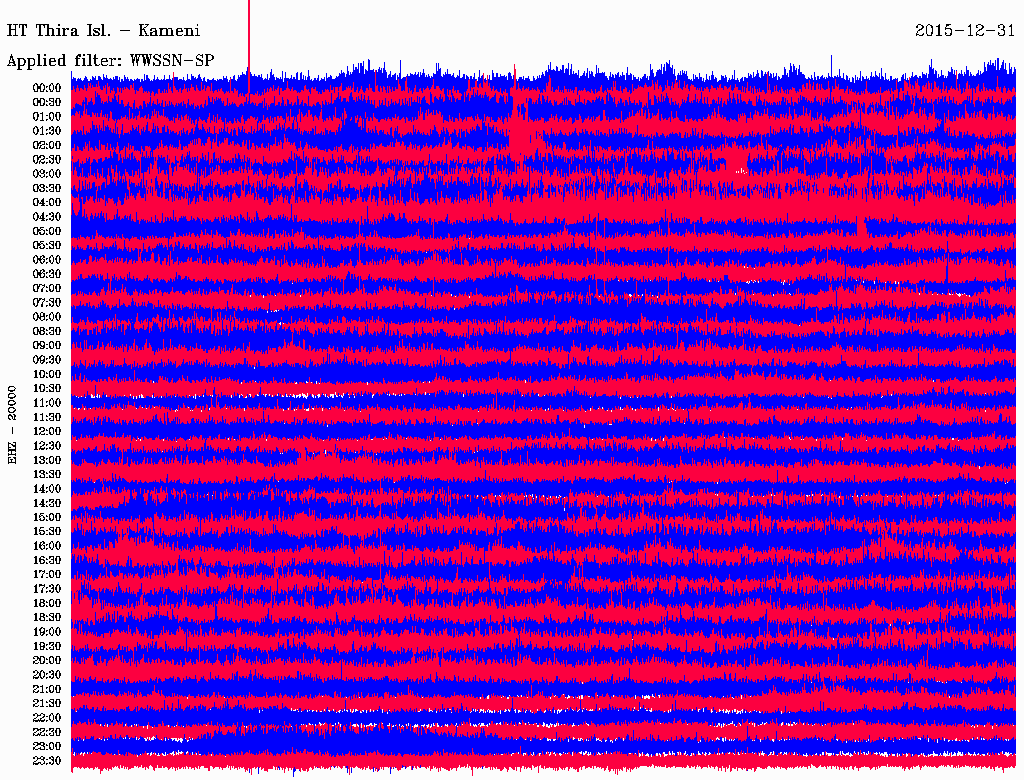This screenshot has width=1024, height=780.
Task: Pick the 12:30 row label
Action: [x=47, y=446]
